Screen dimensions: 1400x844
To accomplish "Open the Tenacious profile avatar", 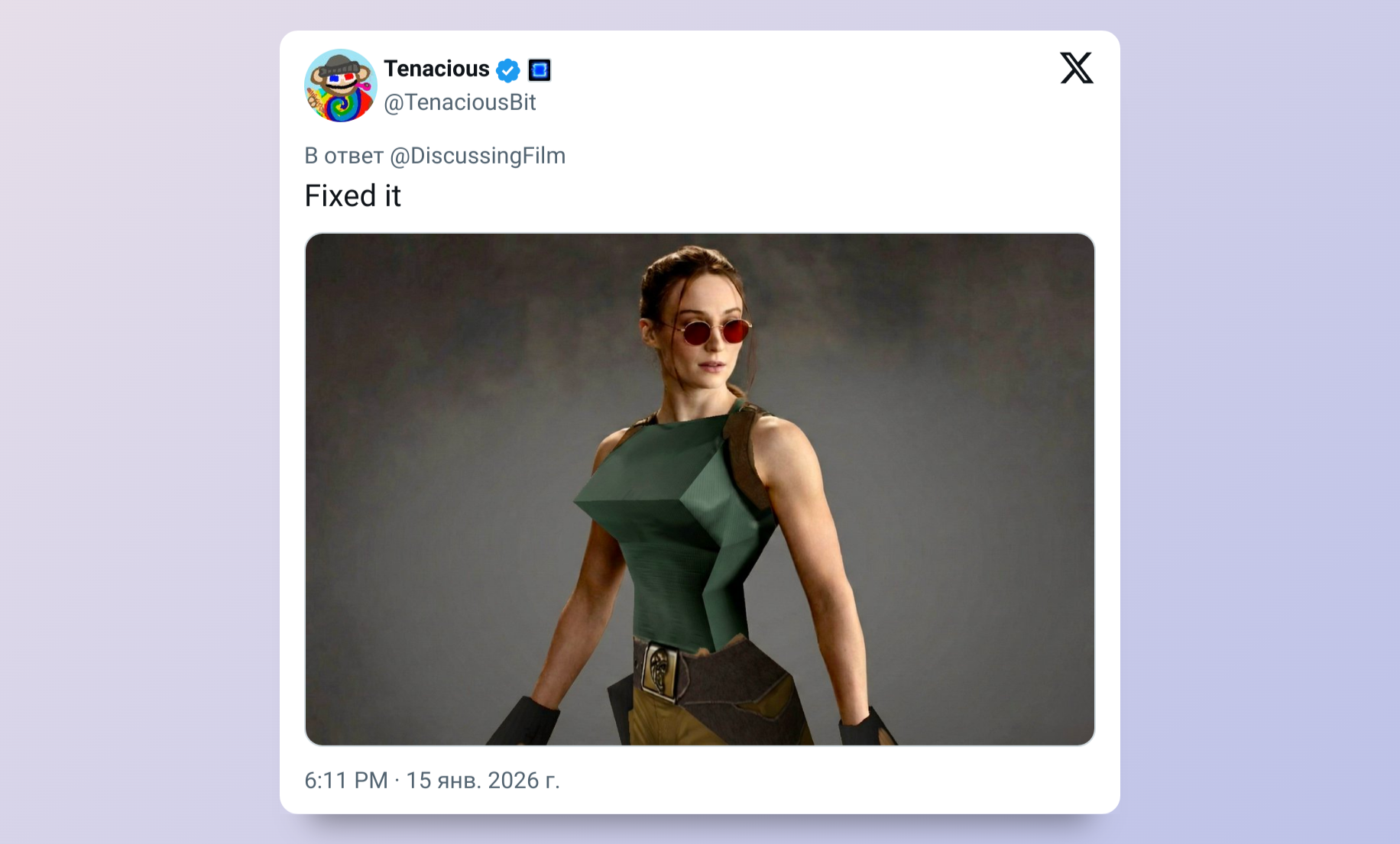I will point(341,86).
